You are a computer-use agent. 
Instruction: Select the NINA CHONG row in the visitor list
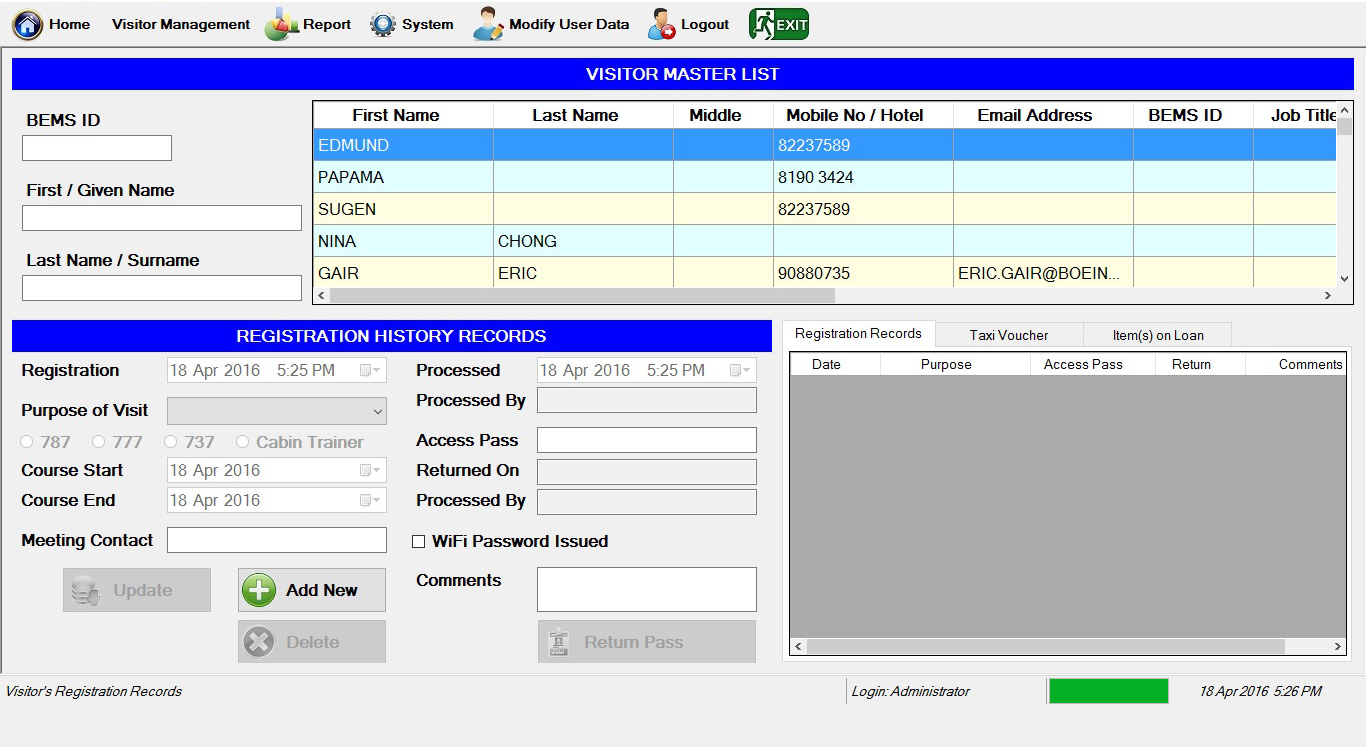pyautogui.click(x=500, y=241)
